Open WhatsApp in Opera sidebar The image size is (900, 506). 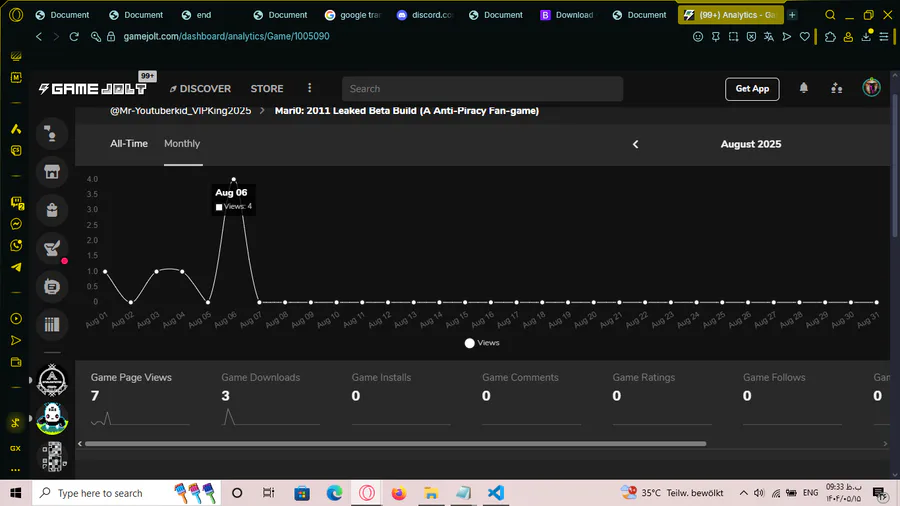click(16, 246)
